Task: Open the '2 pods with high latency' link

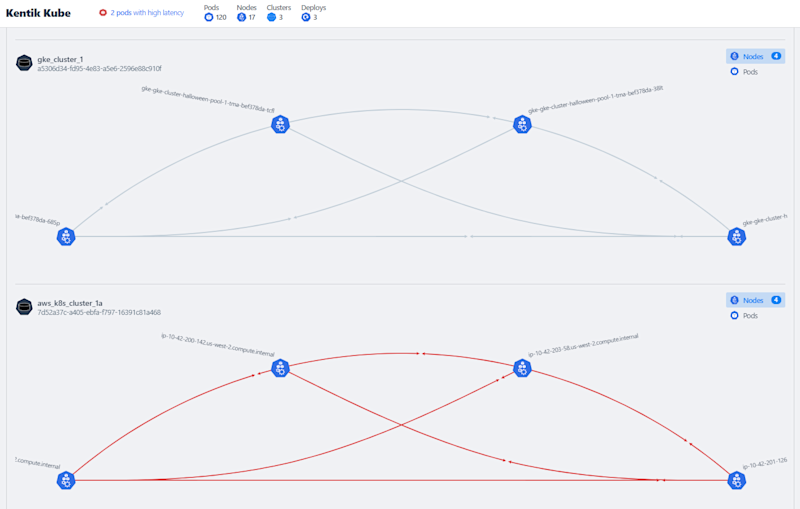Action: pos(147,12)
